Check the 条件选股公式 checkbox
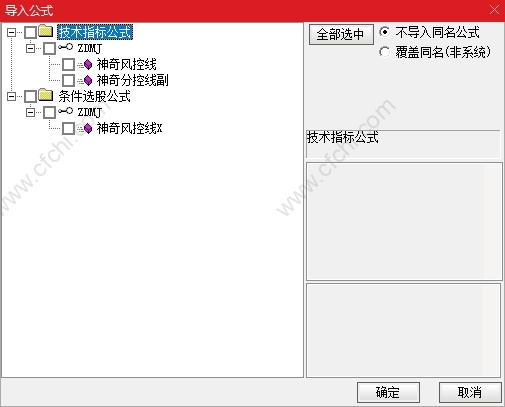The height and width of the screenshot is (407, 505). tap(30, 96)
